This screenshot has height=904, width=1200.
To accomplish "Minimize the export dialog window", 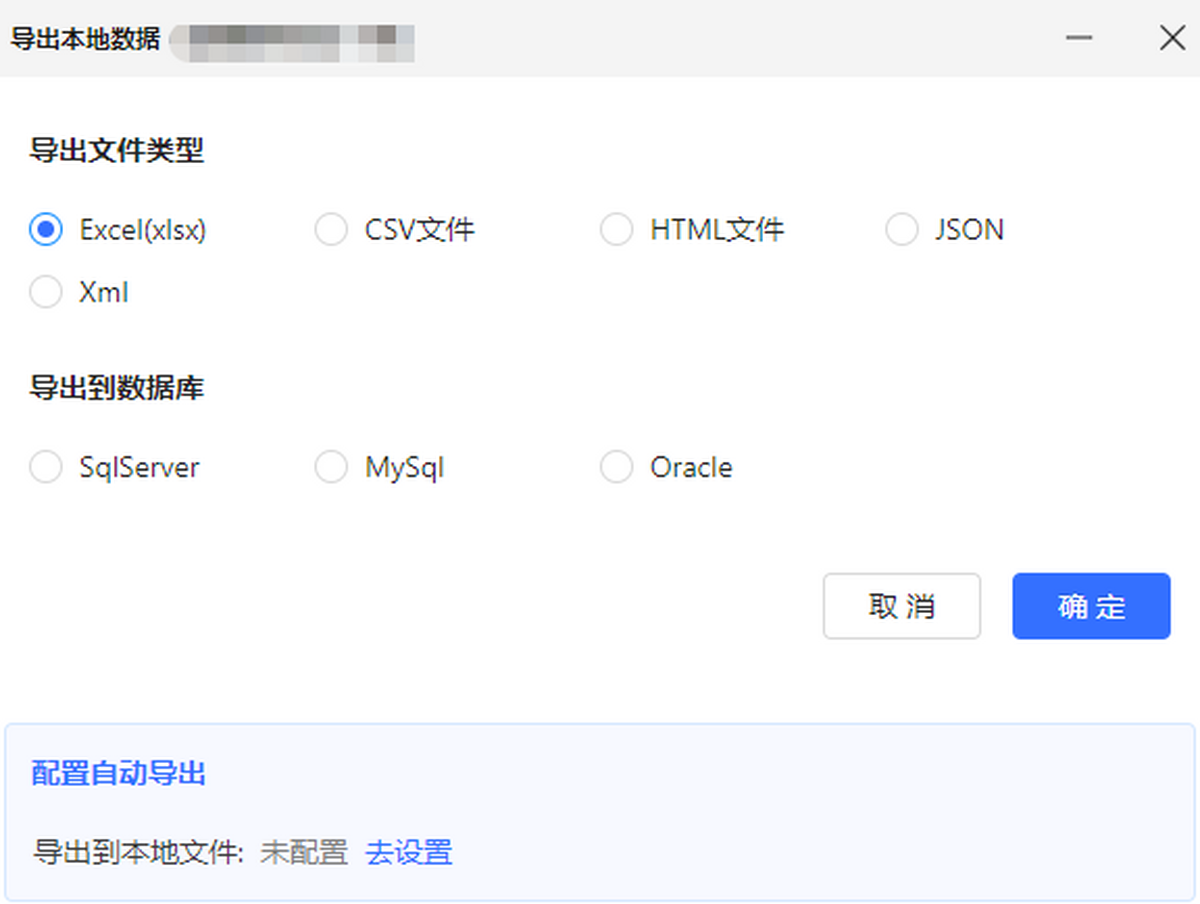I will 1078,38.
